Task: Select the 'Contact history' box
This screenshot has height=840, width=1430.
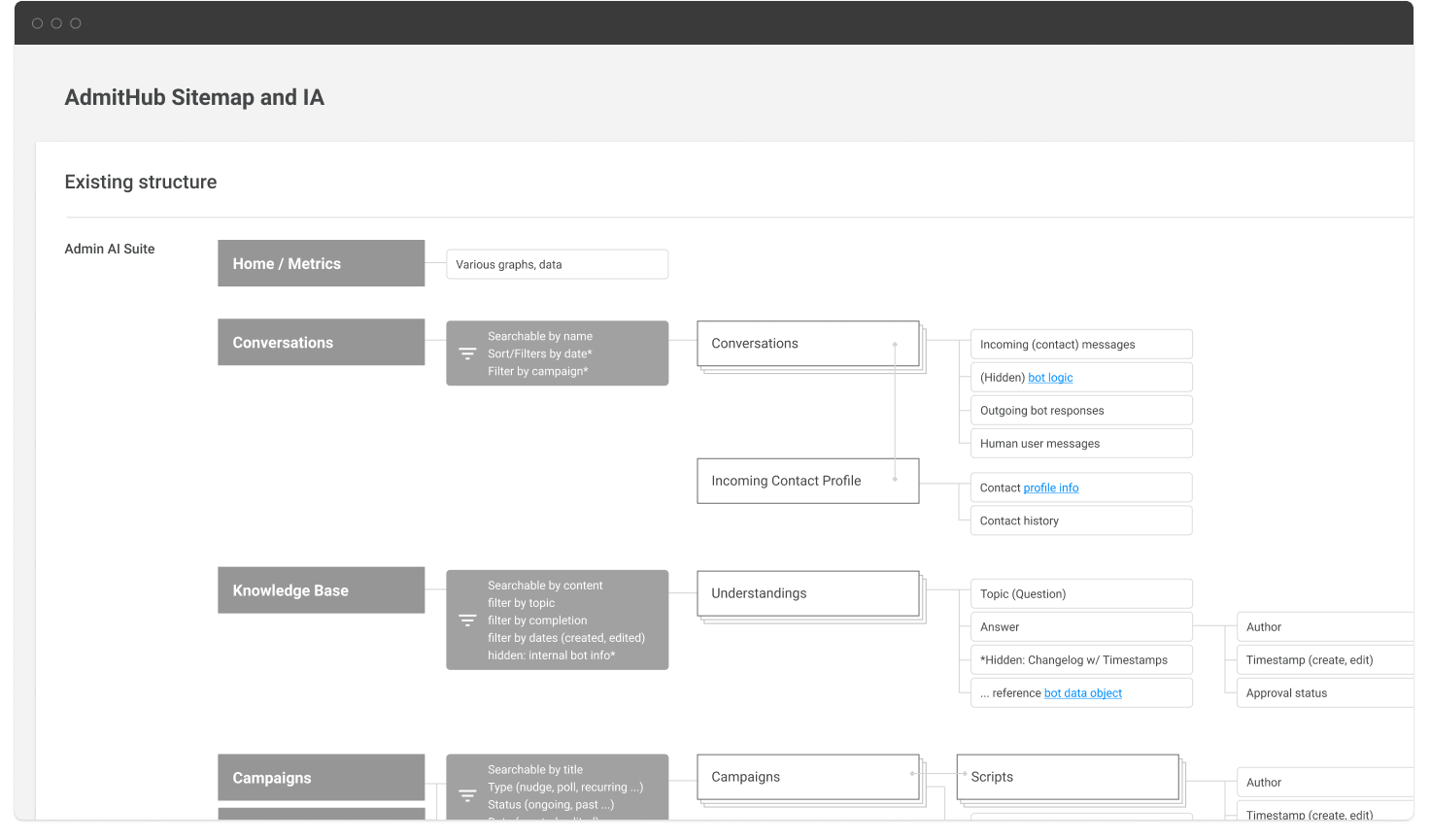Action: pos(1080,521)
